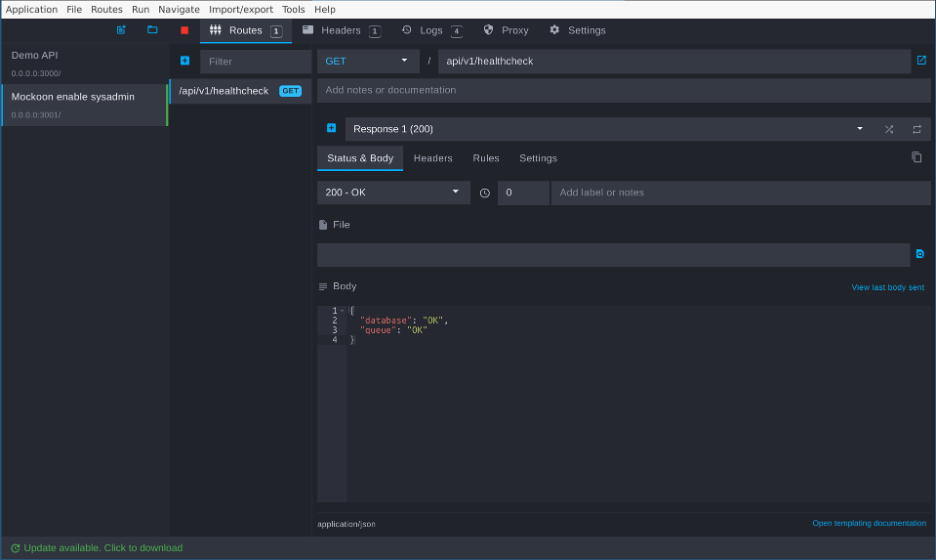Click the new environment icon
The height and width of the screenshot is (560, 936).
[x=121, y=30]
